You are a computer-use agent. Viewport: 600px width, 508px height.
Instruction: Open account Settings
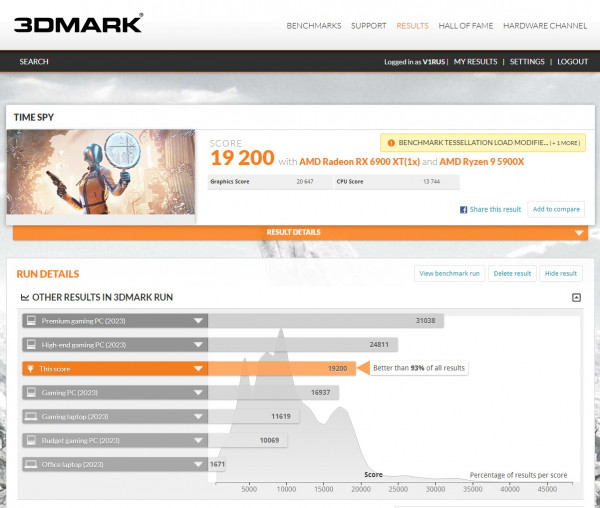527,62
